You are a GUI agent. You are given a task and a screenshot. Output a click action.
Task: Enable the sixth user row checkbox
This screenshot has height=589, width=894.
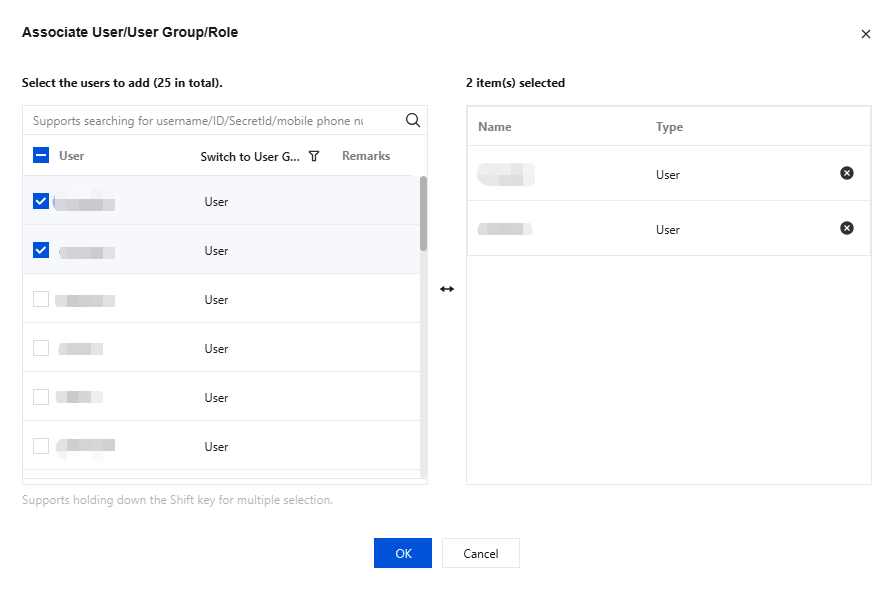pyautogui.click(x=41, y=446)
